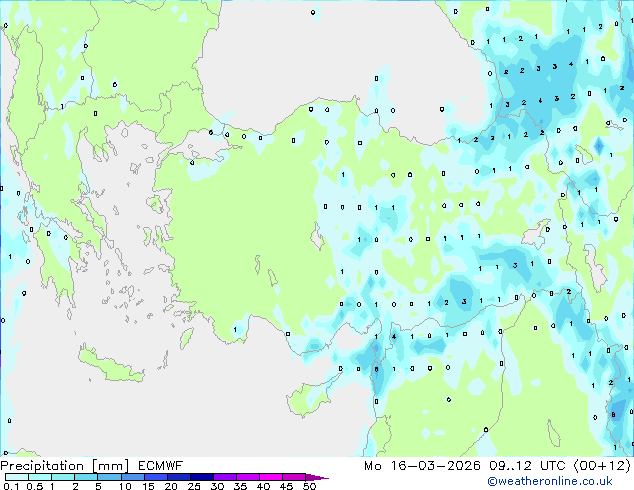
Task: Pick the magenta legend swatch between 40 and 45
Action: pos(271,477)
